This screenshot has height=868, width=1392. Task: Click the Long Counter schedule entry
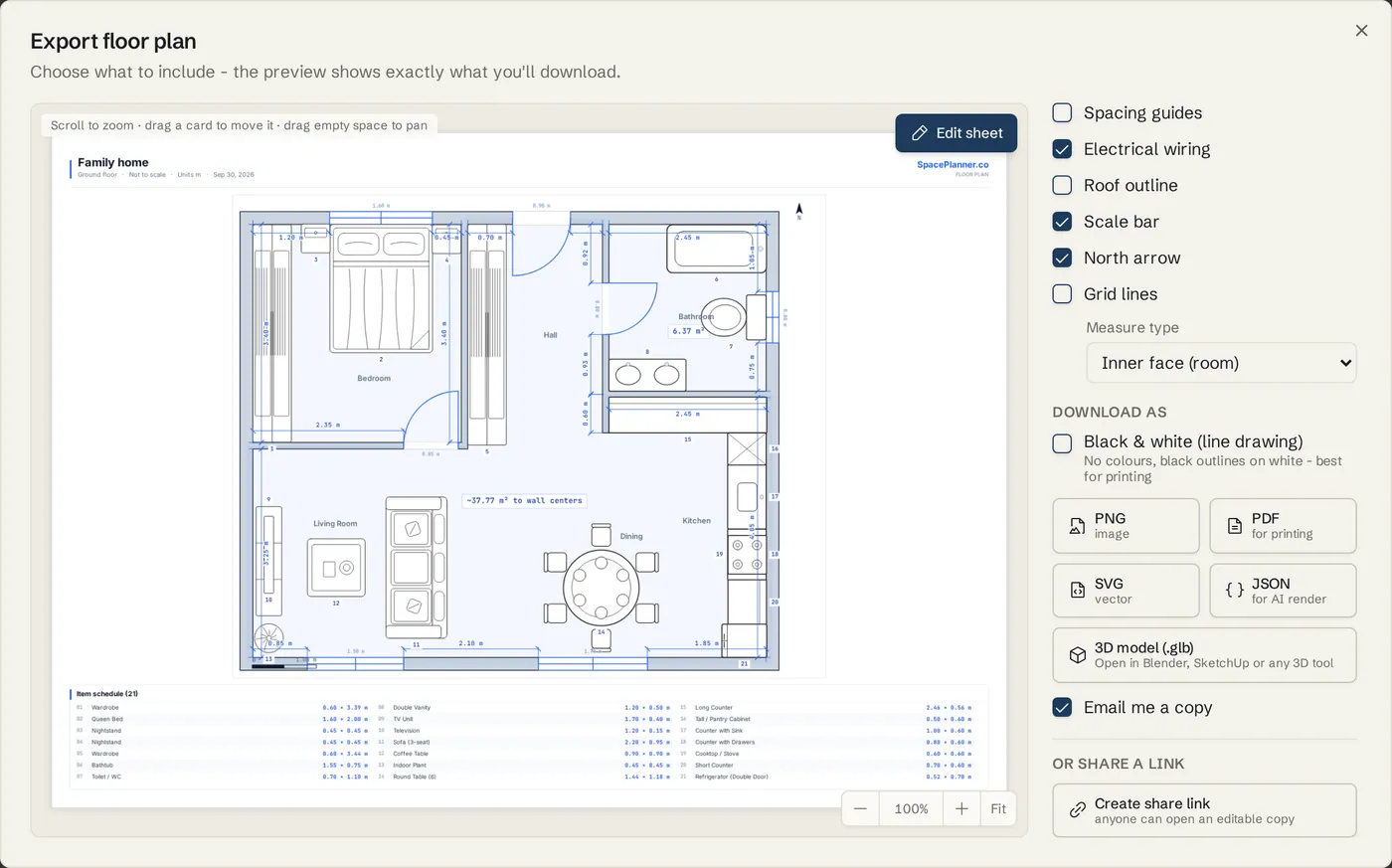826,708
